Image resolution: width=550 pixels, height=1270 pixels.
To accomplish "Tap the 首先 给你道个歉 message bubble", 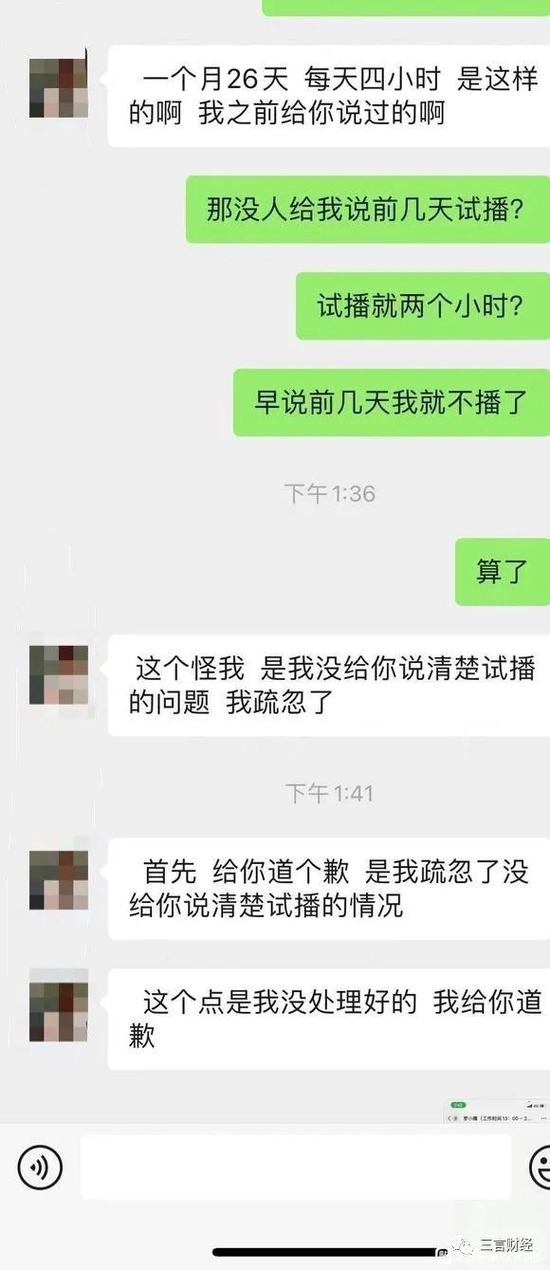I will [329, 889].
